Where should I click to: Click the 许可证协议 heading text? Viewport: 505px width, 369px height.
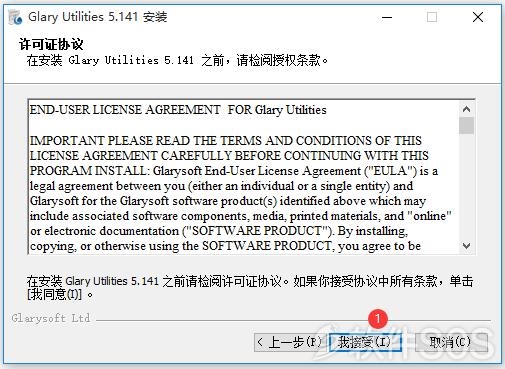tap(51, 44)
